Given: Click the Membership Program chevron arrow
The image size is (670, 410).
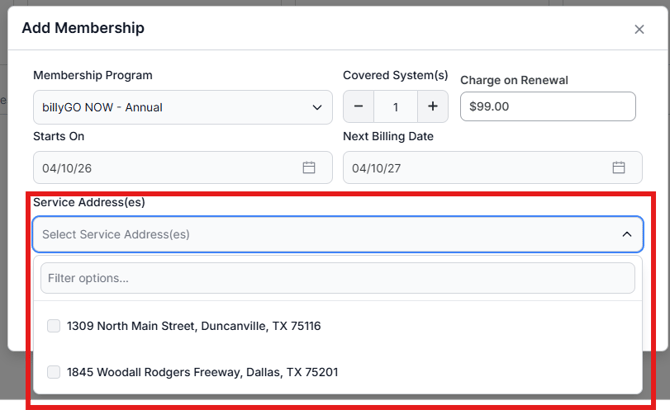Looking at the screenshot, I should pos(317,107).
